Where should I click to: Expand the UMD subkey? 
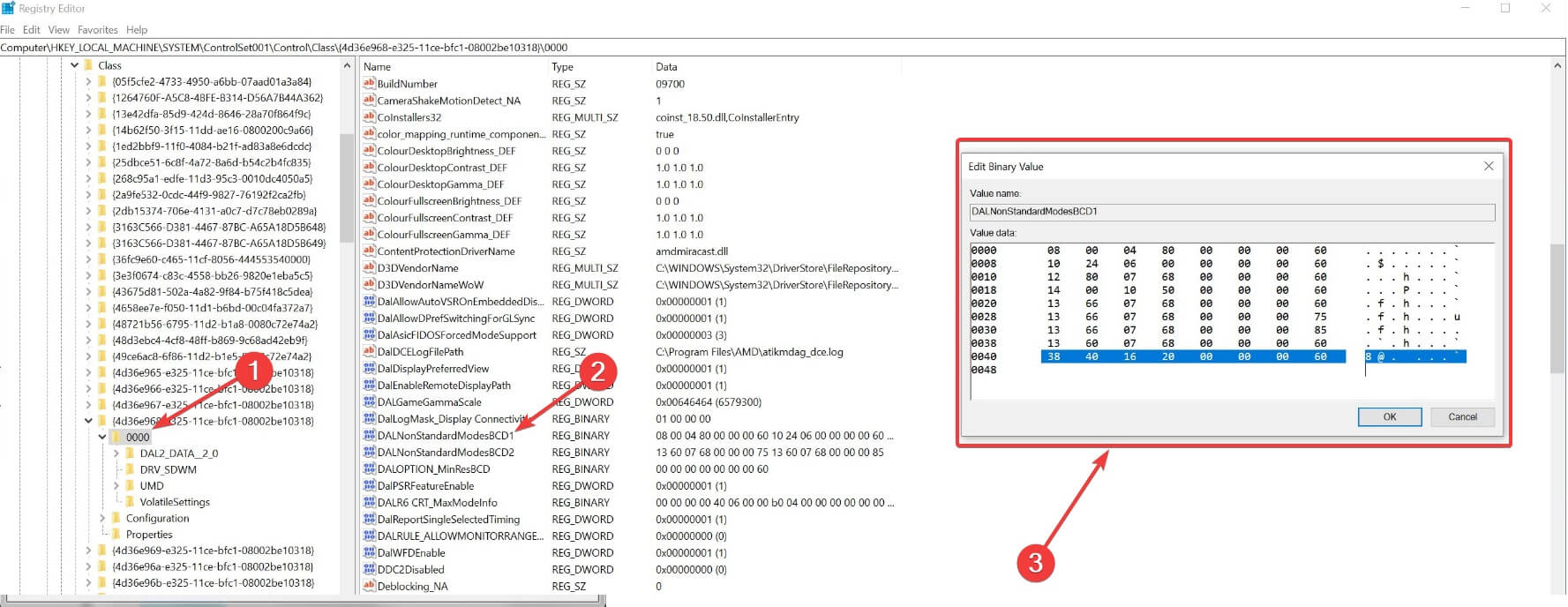(x=116, y=486)
